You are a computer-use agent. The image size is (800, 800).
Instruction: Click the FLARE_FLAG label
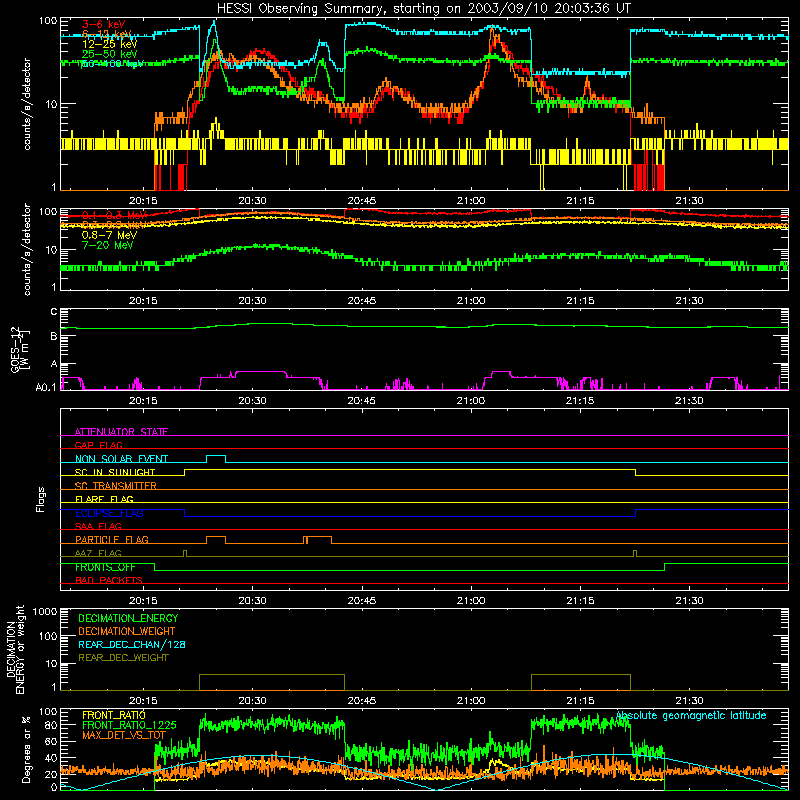[104, 499]
